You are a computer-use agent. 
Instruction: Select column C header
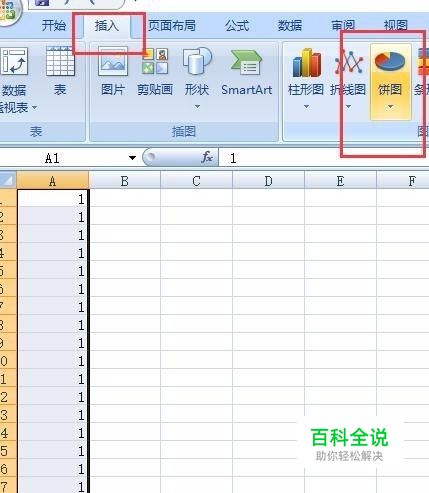tap(197, 181)
